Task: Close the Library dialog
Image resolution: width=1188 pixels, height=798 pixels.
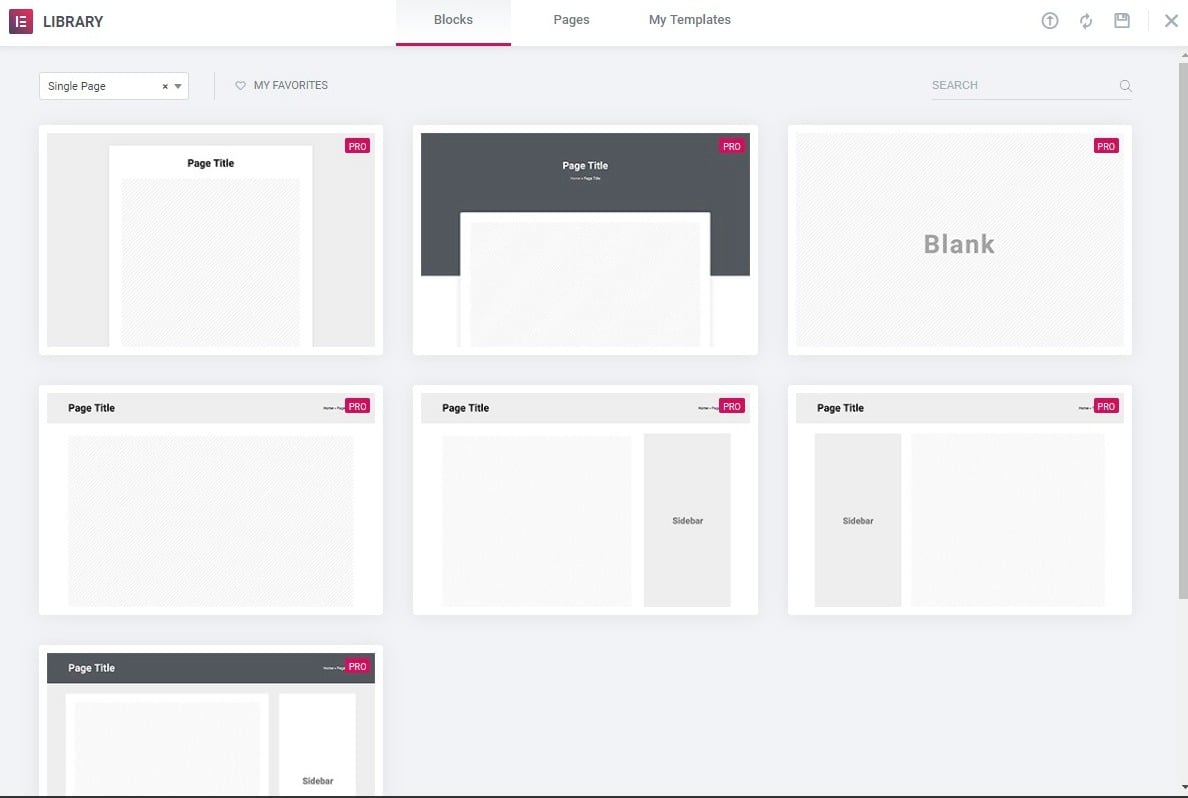Action: [1171, 21]
